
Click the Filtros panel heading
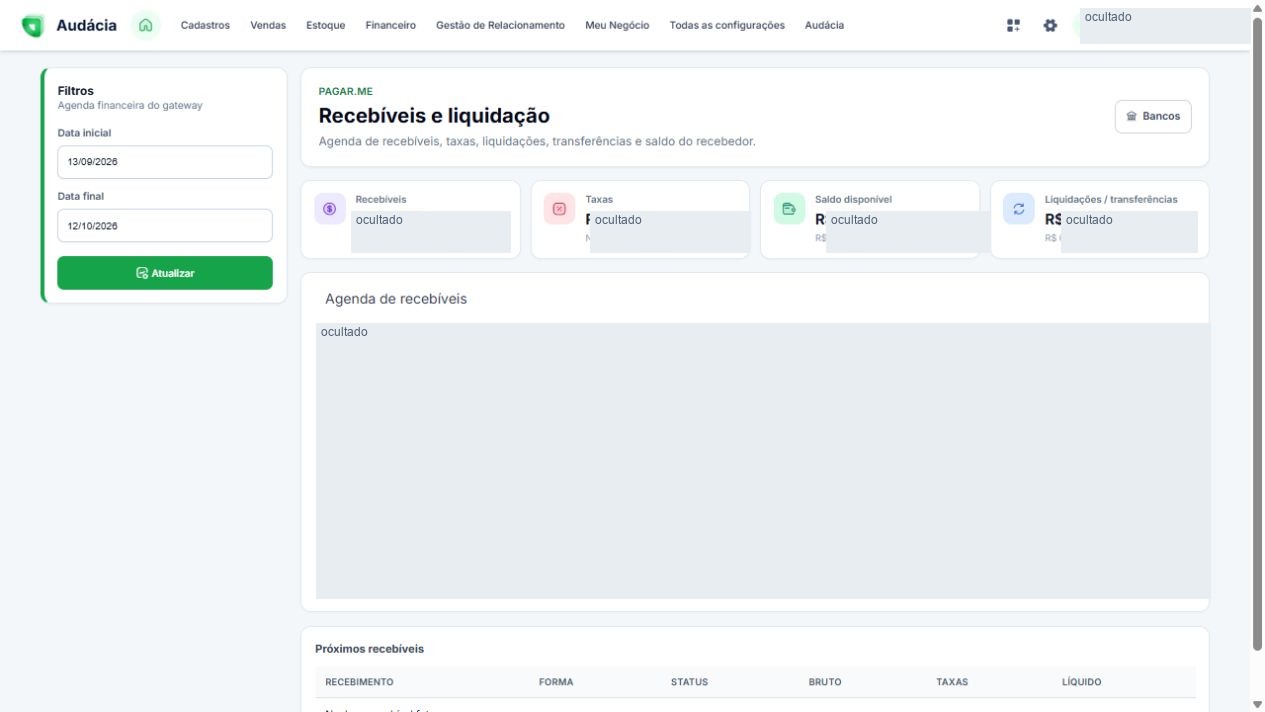coord(76,91)
